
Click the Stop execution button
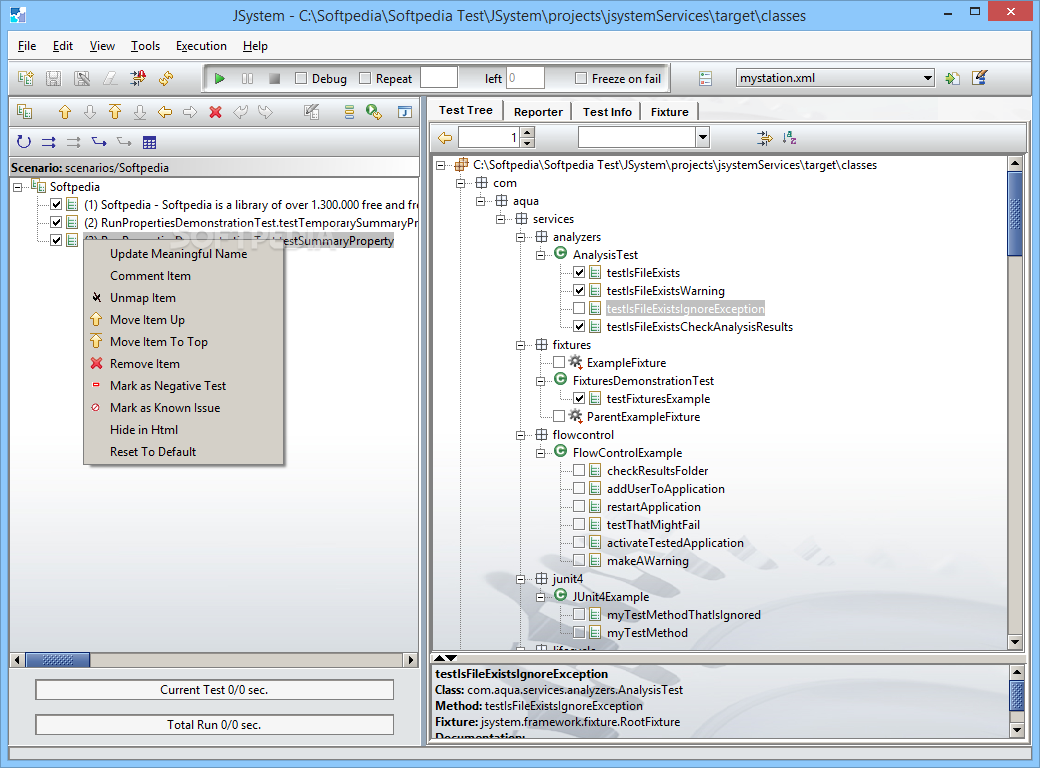(x=274, y=78)
